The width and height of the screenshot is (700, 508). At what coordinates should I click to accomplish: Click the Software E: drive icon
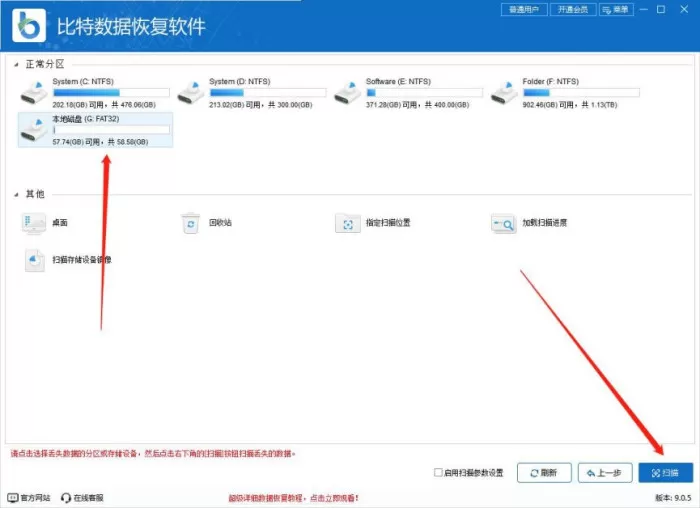[x=347, y=93]
